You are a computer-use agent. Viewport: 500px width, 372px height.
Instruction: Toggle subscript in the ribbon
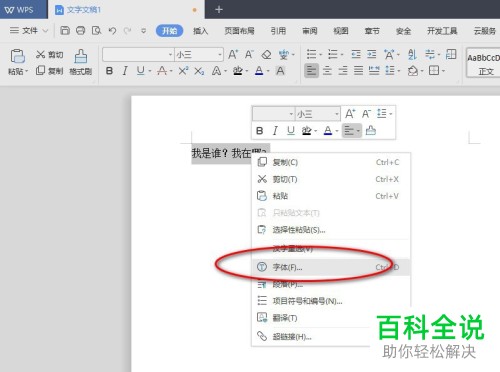click(x=199, y=71)
